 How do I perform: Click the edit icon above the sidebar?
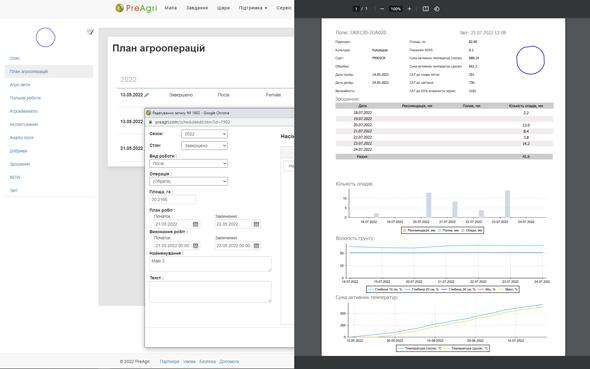[90, 32]
